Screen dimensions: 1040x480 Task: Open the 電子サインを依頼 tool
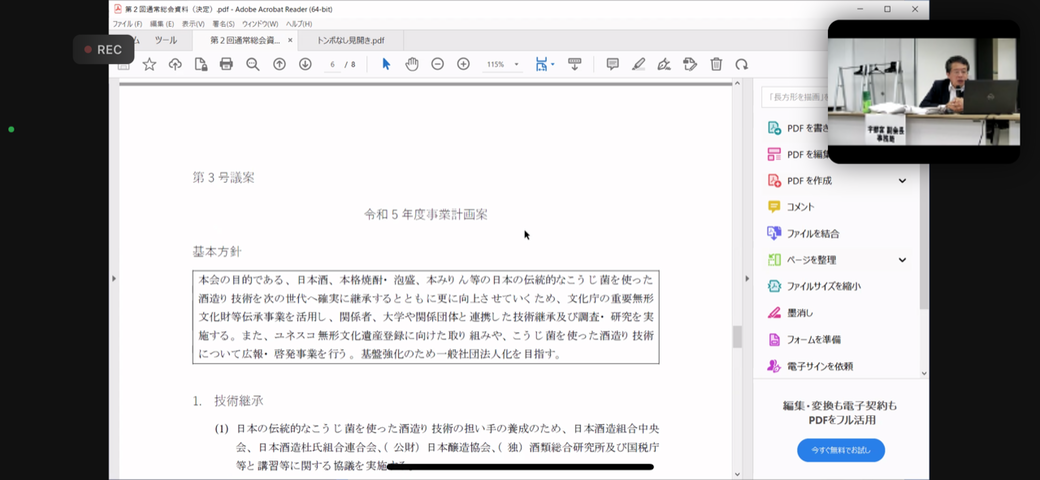pos(810,366)
